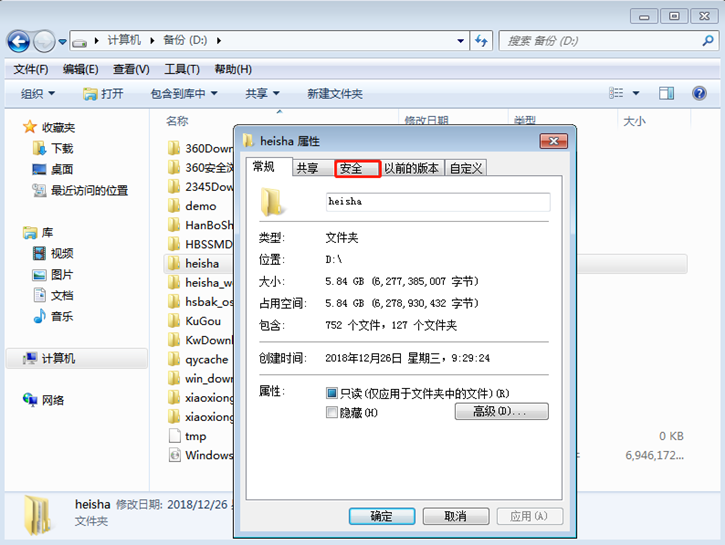Click the help question mark icon
This screenshot has height=545, width=725.
699,93
